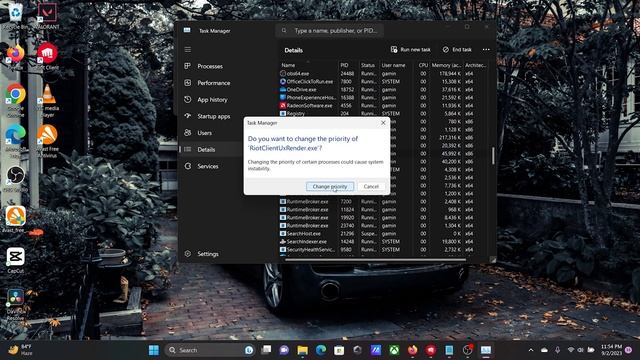
Task: Cancel the change priority dialog
Action: 371,187
